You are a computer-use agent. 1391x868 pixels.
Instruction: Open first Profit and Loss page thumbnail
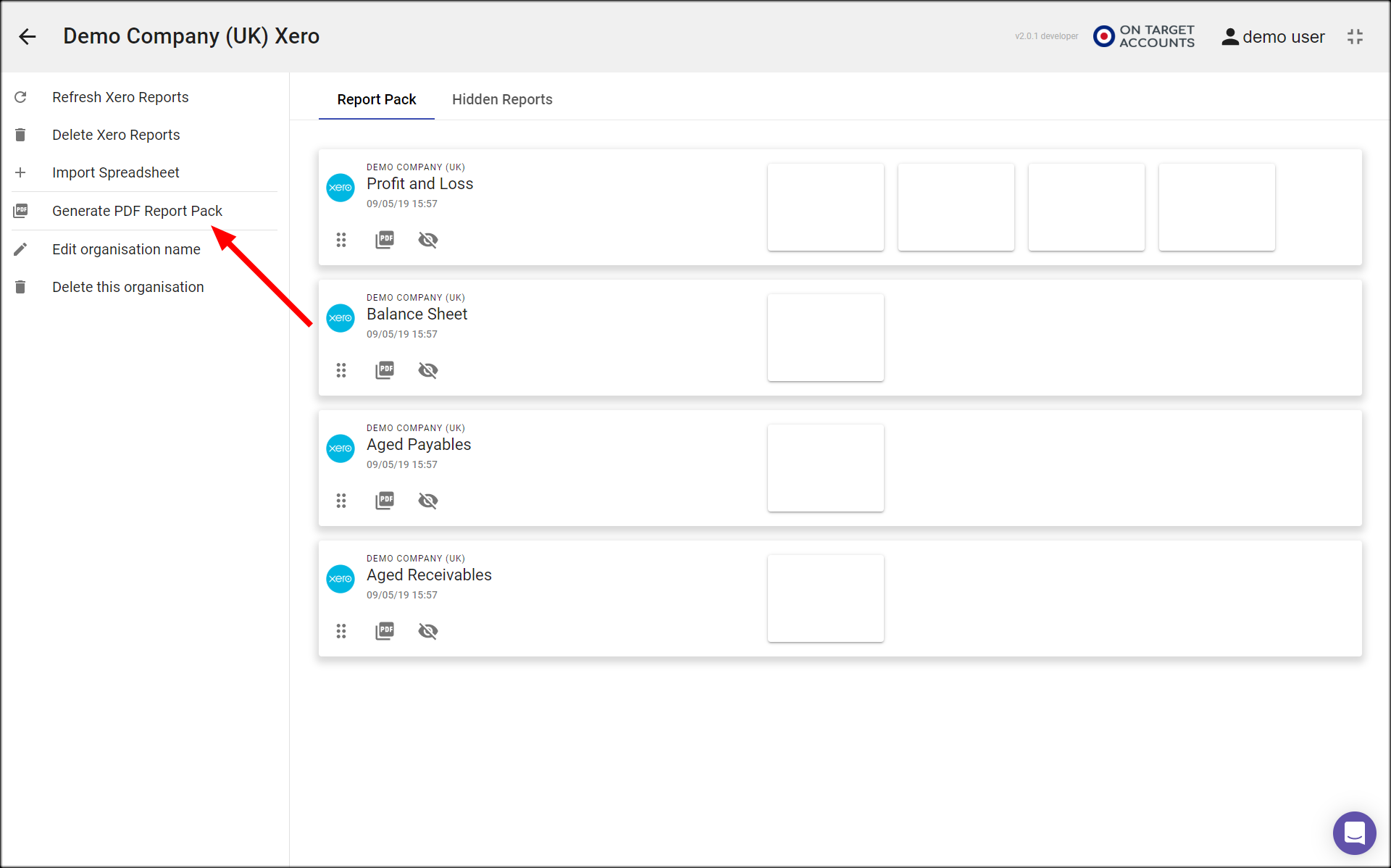point(826,207)
